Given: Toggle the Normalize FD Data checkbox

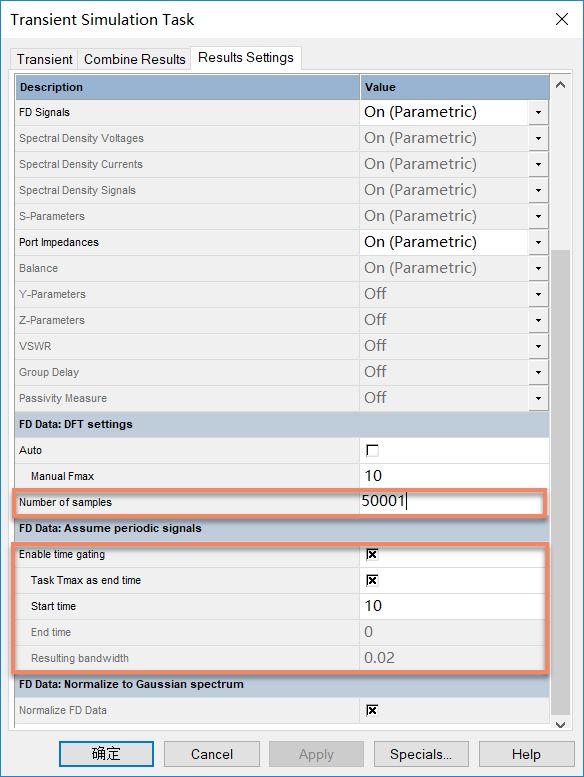Looking at the screenshot, I should (372, 710).
